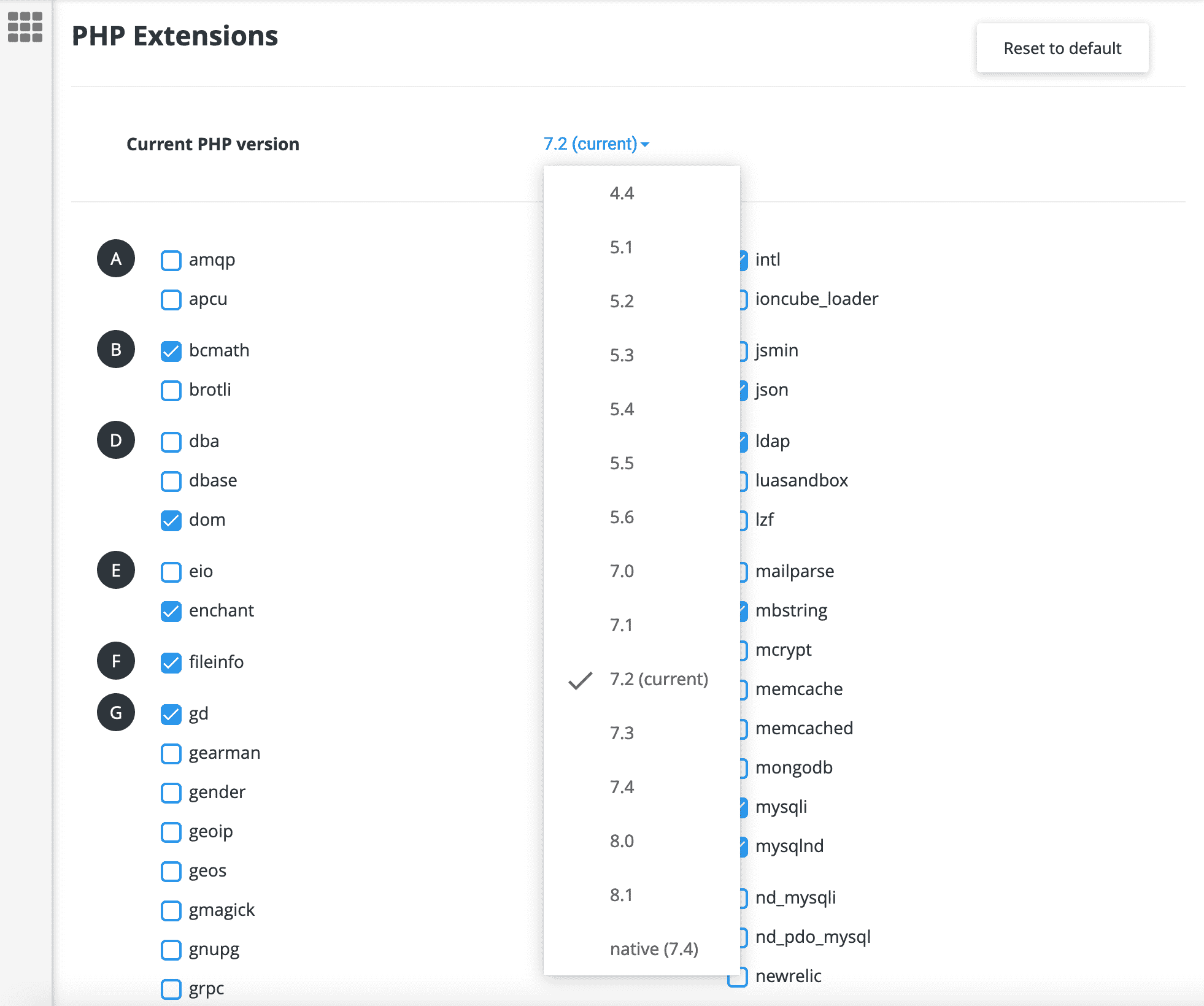Click the nd_pdo_mysql extension label
Image resolution: width=1204 pixels, height=1006 pixels.
tap(813, 937)
